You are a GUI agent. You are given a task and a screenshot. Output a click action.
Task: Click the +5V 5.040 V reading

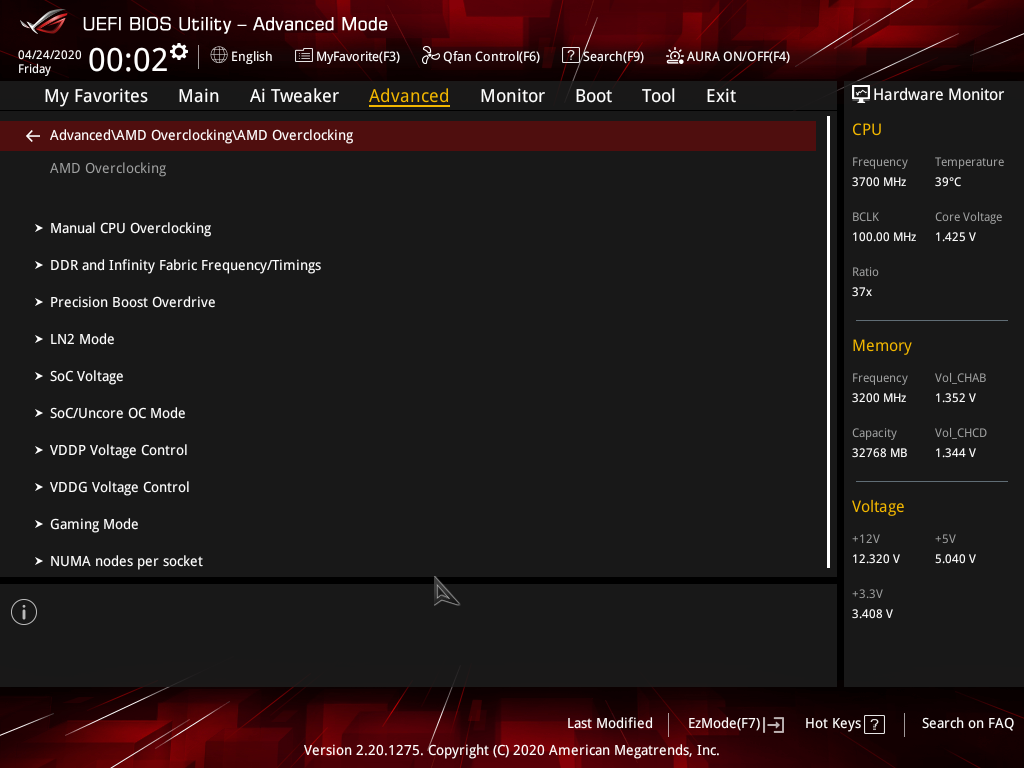tap(955, 559)
